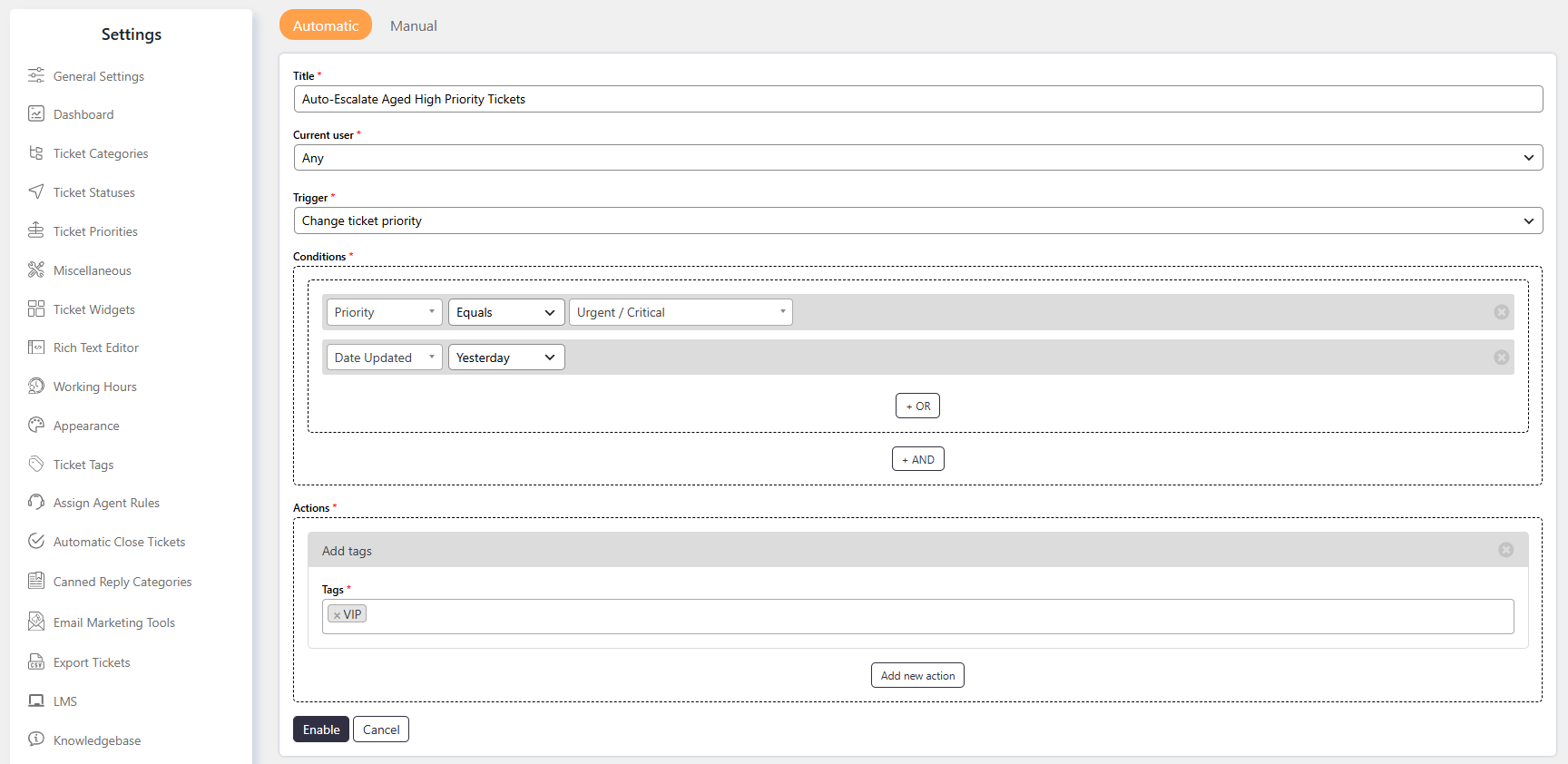The width and height of the screenshot is (1568, 764).
Task: Open Ticket Statuses settings
Action: pos(94,192)
